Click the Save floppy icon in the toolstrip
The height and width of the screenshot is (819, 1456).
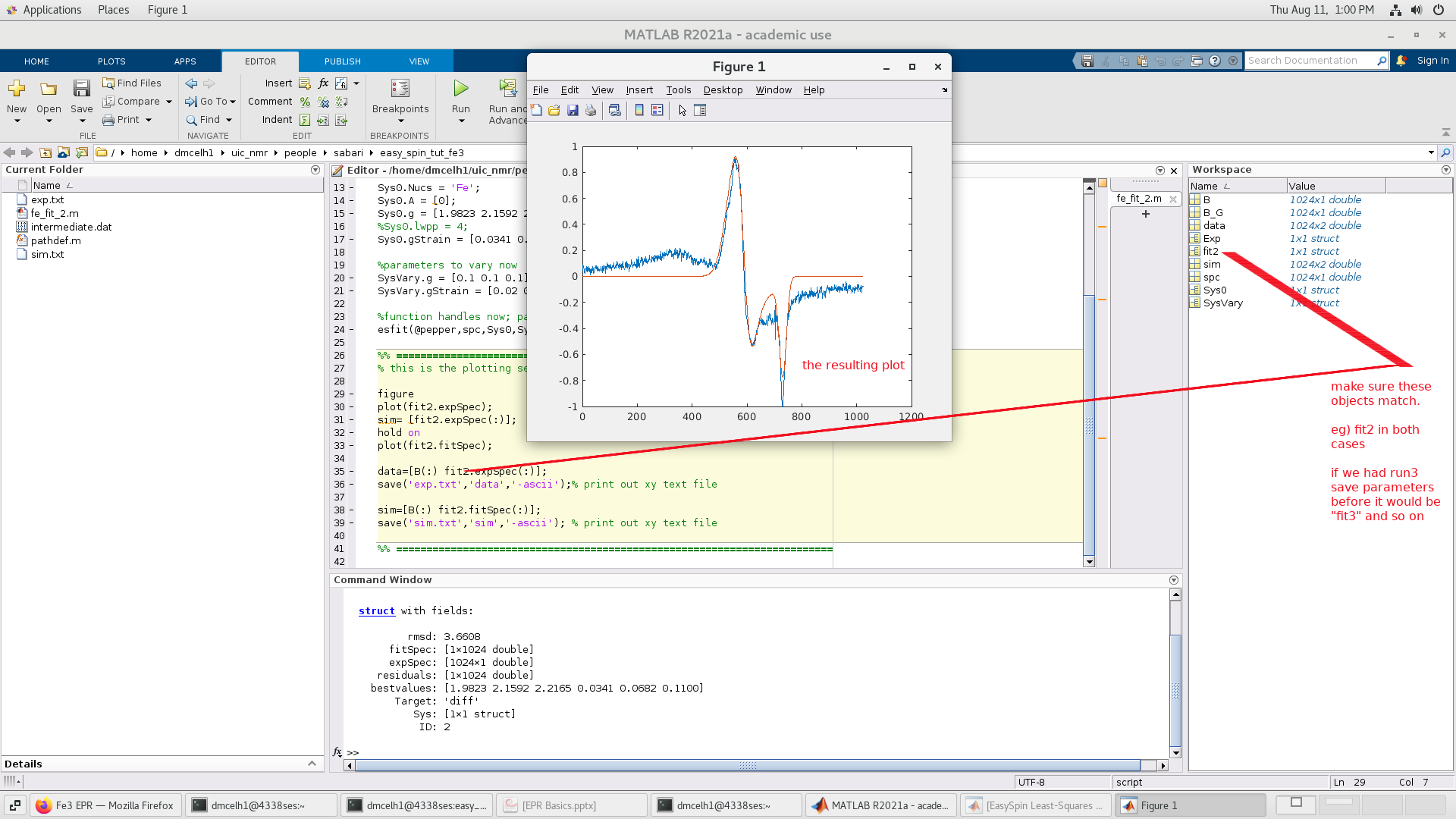(x=81, y=89)
